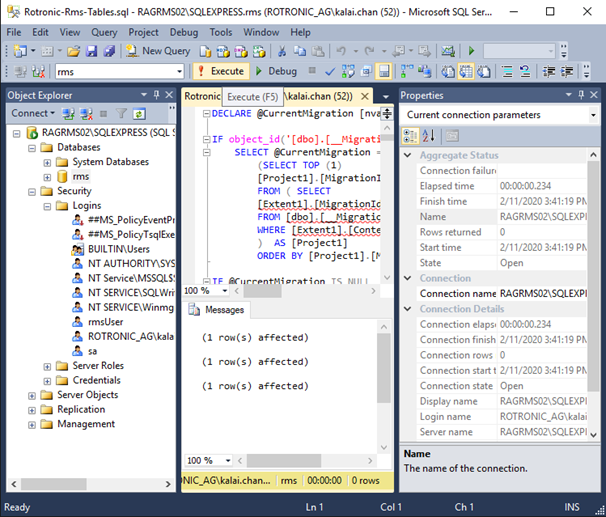Toggle Include Client Statistics button
The height and width of the screenshot is (517, 606).
coord(424,72)
